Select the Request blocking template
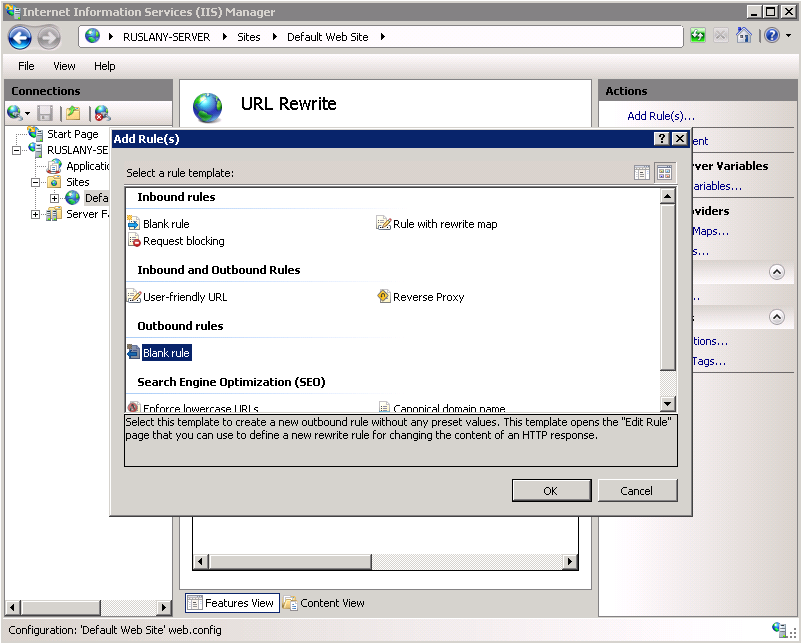 tap(183, 241)
